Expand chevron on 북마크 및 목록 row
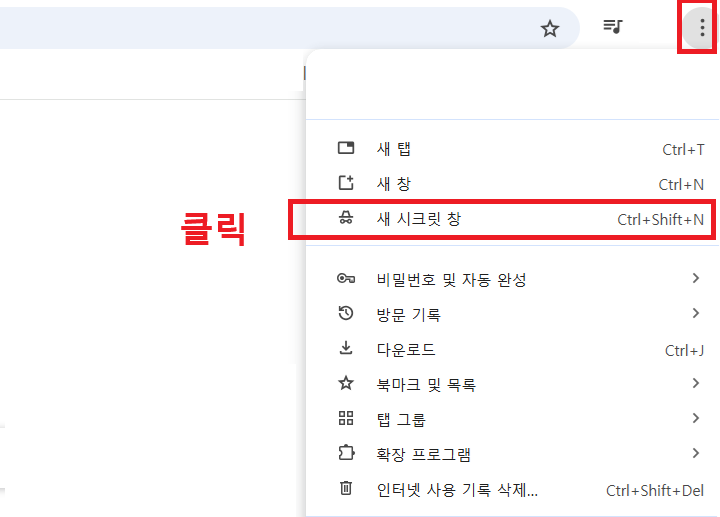Viewport: 720px width, 517px height. (x=696, y=383)
